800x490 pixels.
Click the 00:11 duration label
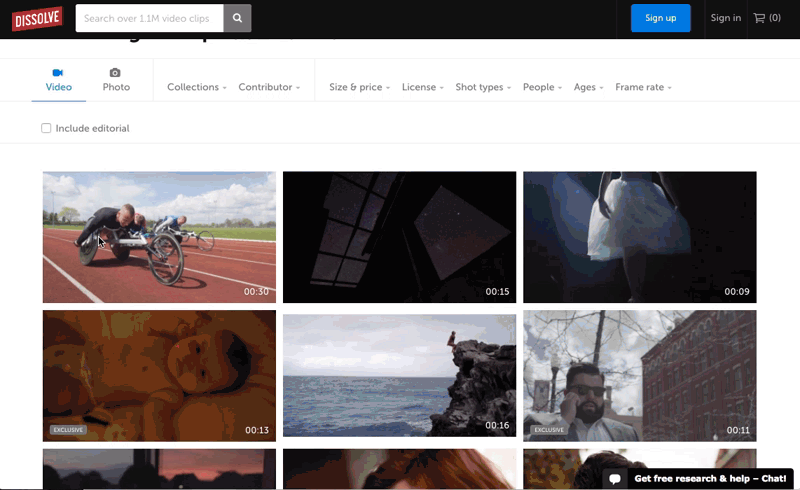click(738, 430)
